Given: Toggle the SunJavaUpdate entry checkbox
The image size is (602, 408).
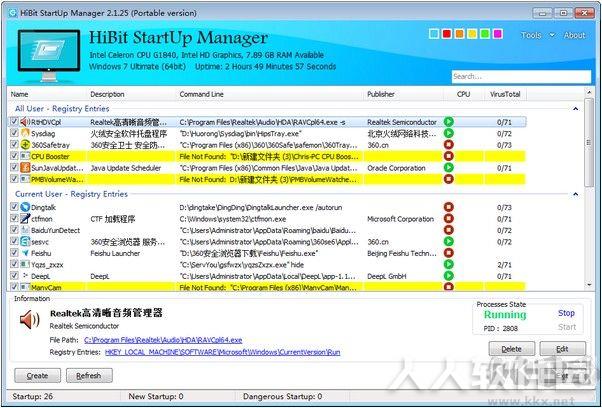Looking at the screenshot, I should 14,167.
